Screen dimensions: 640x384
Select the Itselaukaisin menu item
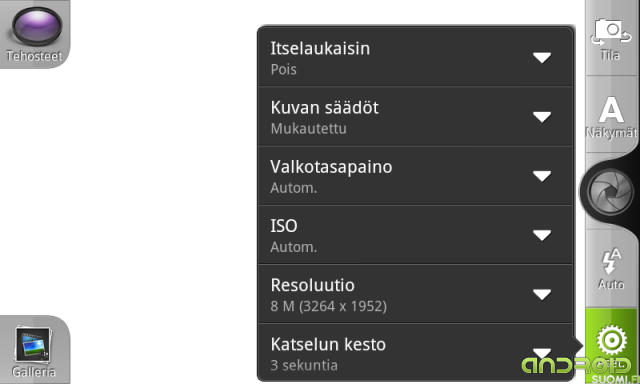pyautogui.click(x=415, y=57)
